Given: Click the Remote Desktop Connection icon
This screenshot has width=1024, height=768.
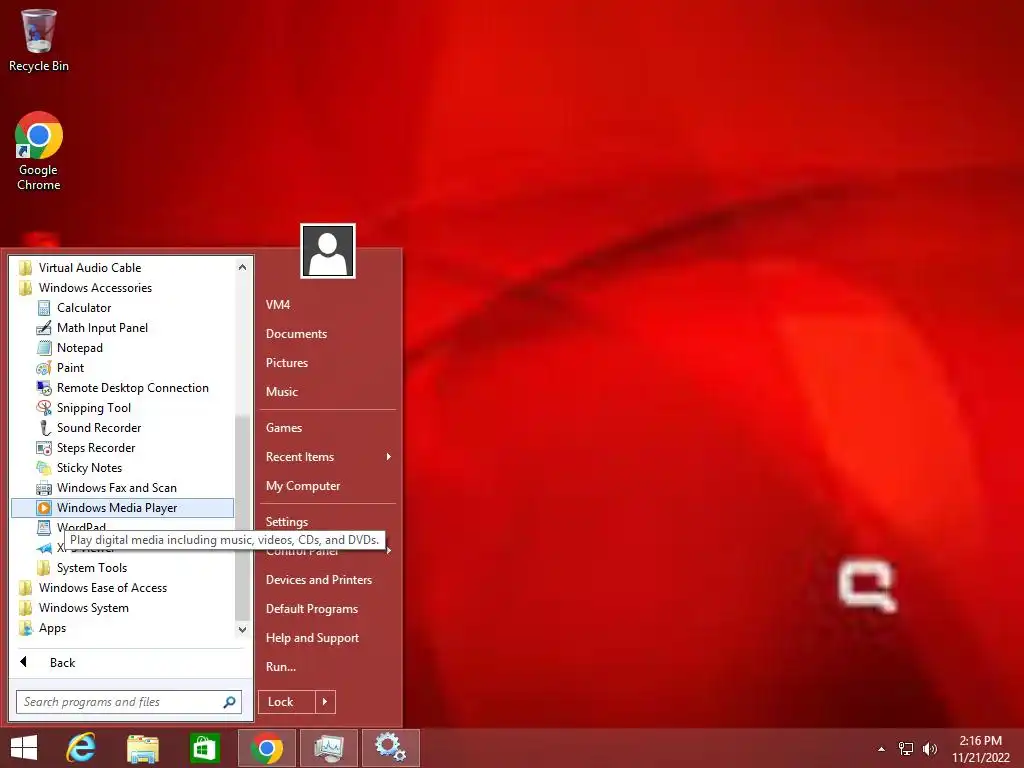Looking at the screenshot, I should coord(44,388).
